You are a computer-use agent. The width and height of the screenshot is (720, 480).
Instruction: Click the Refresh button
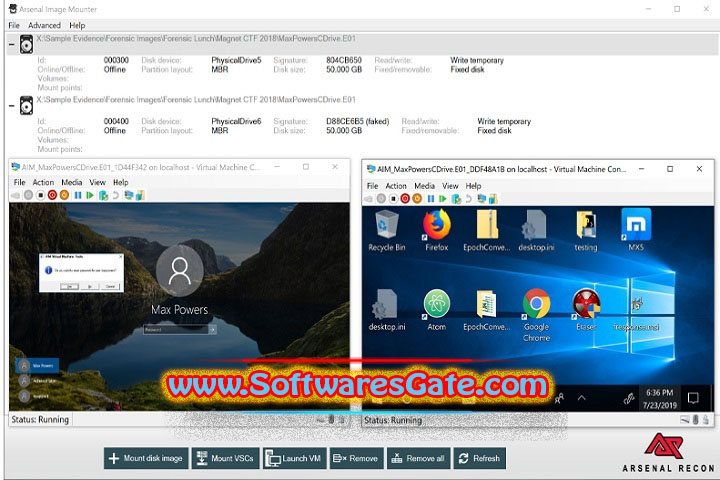(479, 458)
